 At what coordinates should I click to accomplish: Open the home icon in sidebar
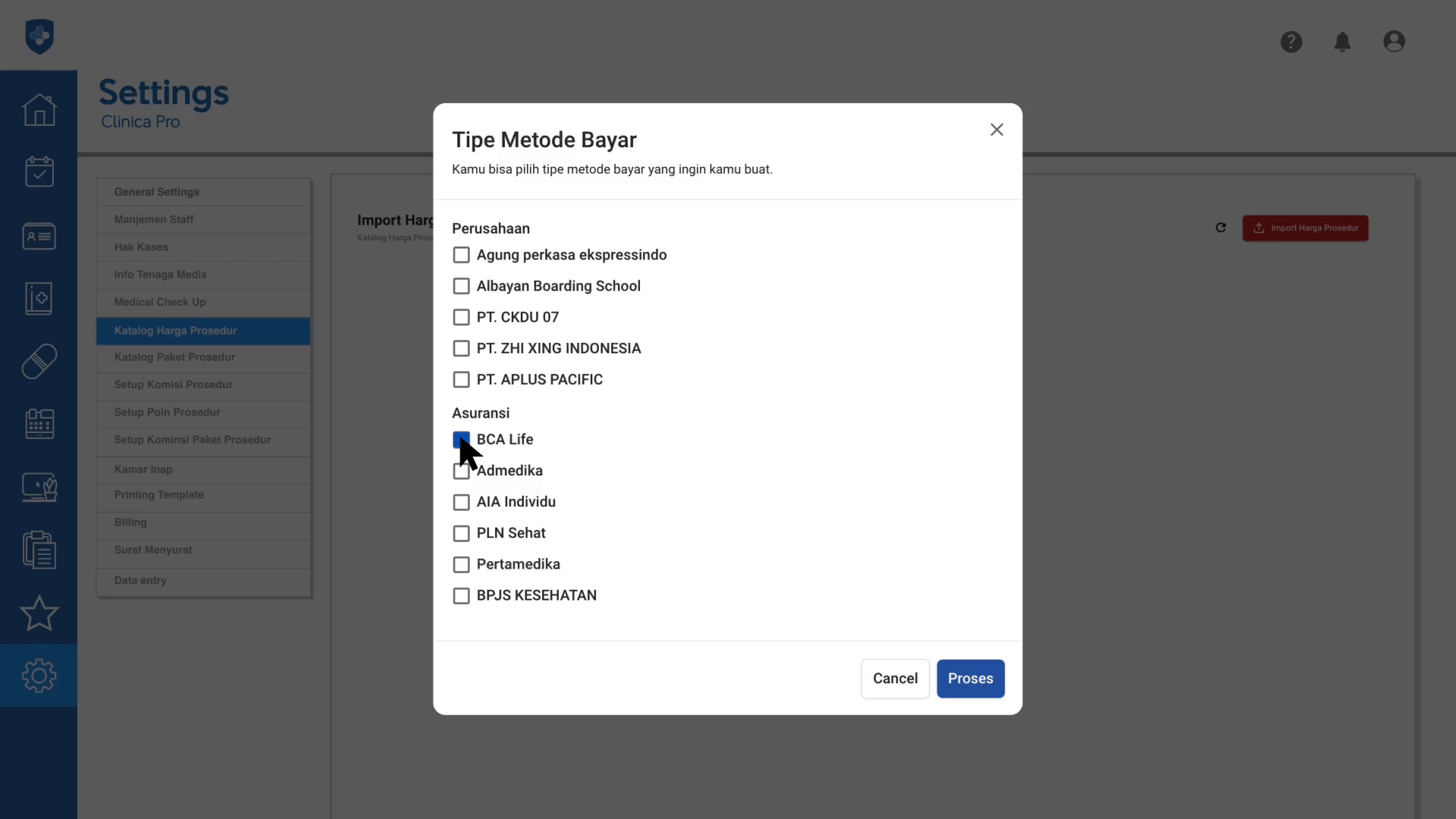39,110
